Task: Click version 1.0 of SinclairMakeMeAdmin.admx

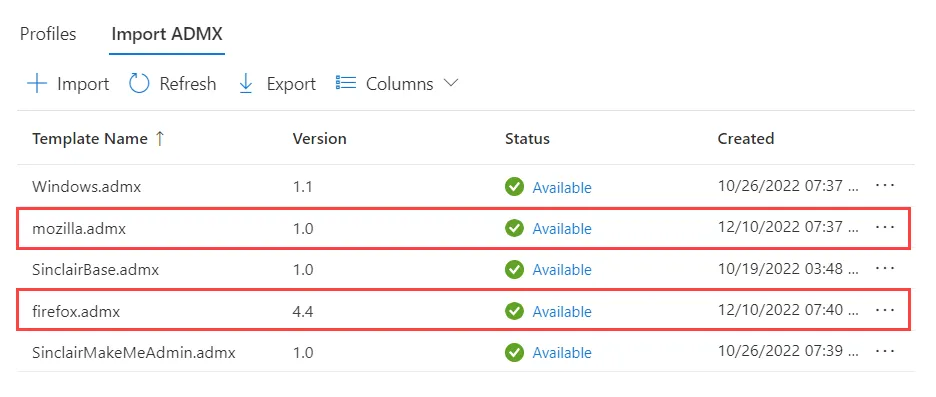Action: point(303,353)
